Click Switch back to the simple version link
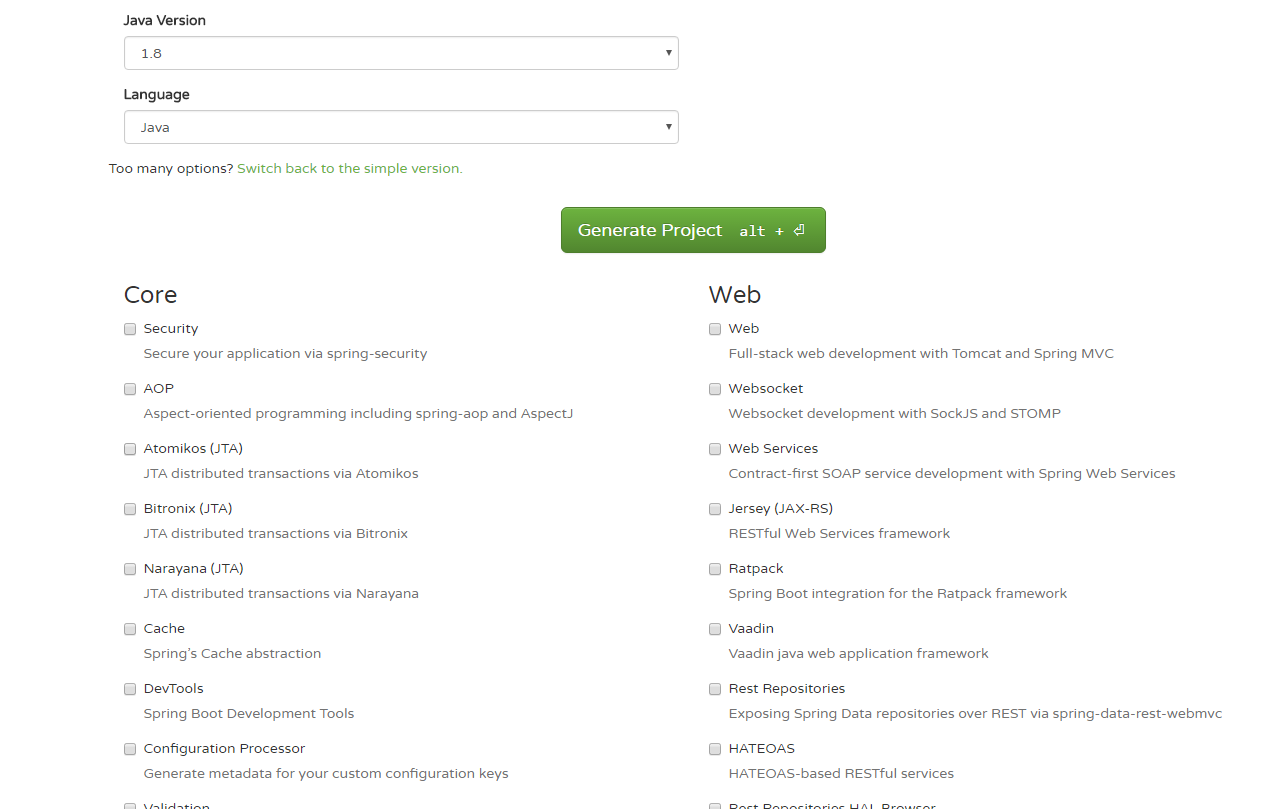Image resolution: width=1267 pixels, height=809 pixels. pos(349,169)
